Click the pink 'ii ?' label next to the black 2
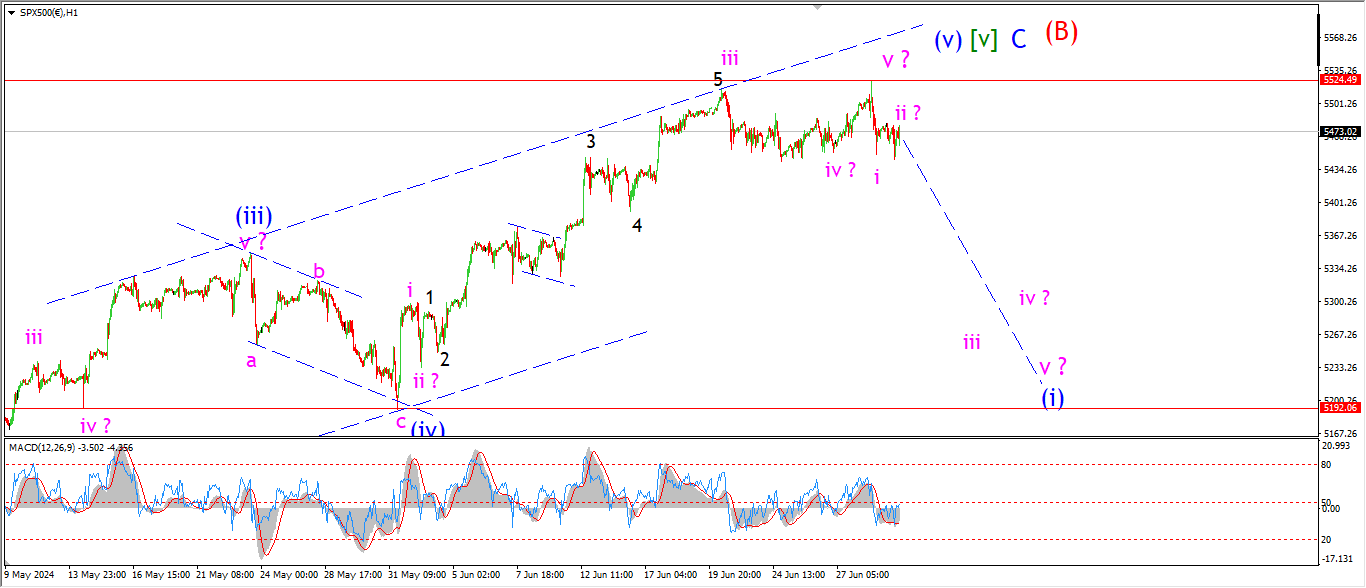1366x588 pixels. (x=427, y=380)
